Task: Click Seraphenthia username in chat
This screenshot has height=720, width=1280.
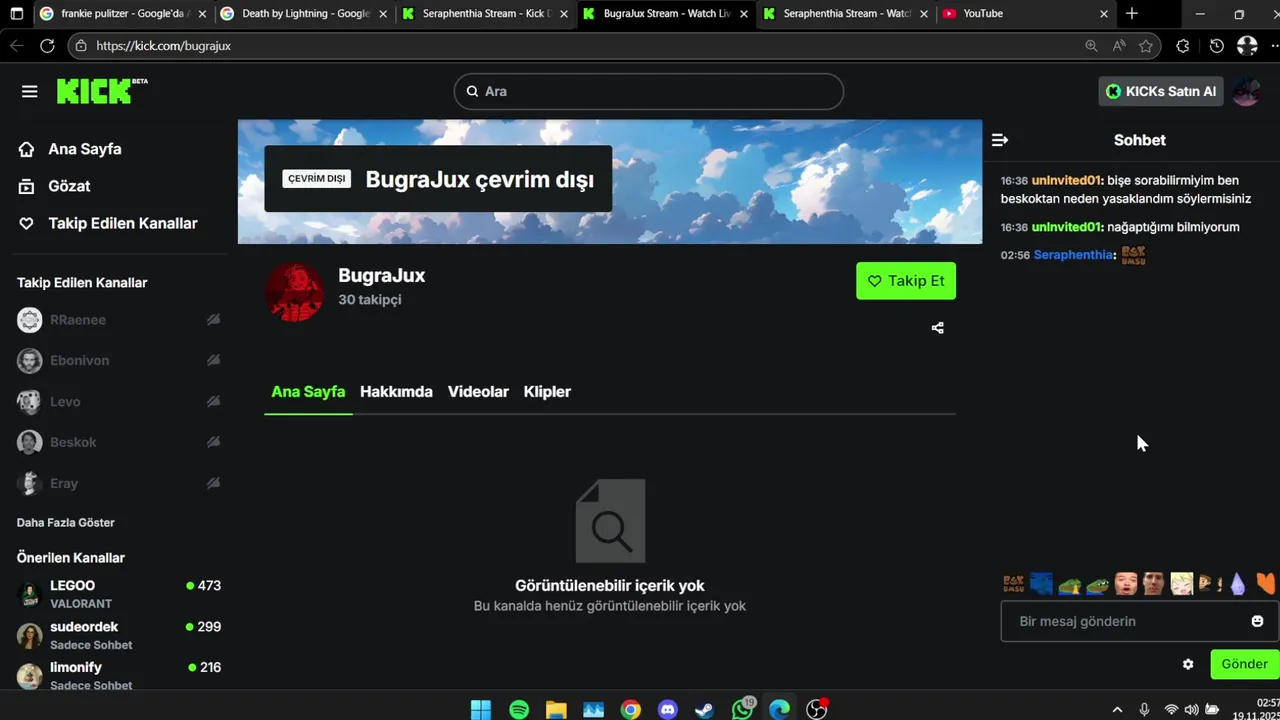Action: point(1073,255)
